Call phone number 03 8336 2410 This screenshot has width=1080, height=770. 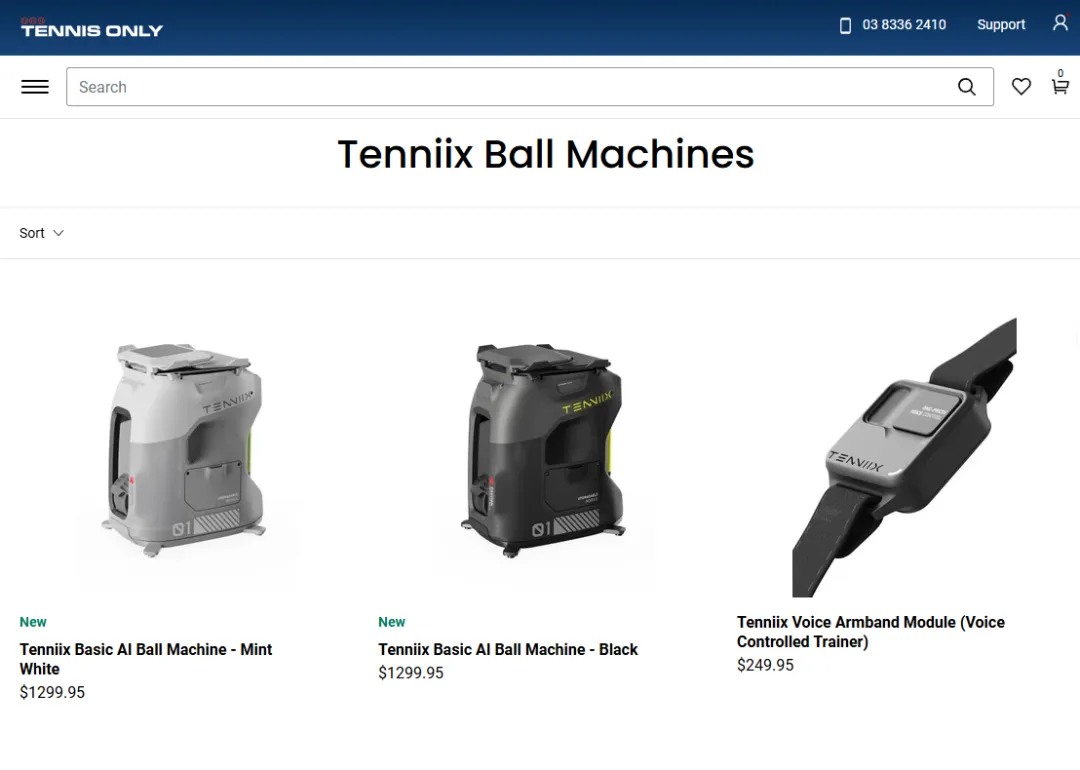point(904,25)
